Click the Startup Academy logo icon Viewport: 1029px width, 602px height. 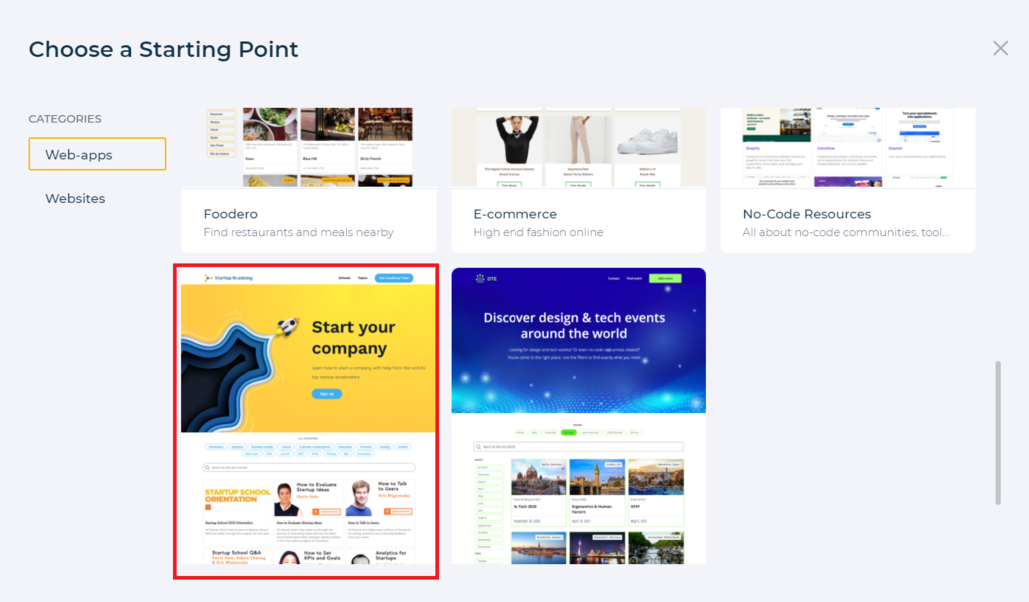point(208,278)
